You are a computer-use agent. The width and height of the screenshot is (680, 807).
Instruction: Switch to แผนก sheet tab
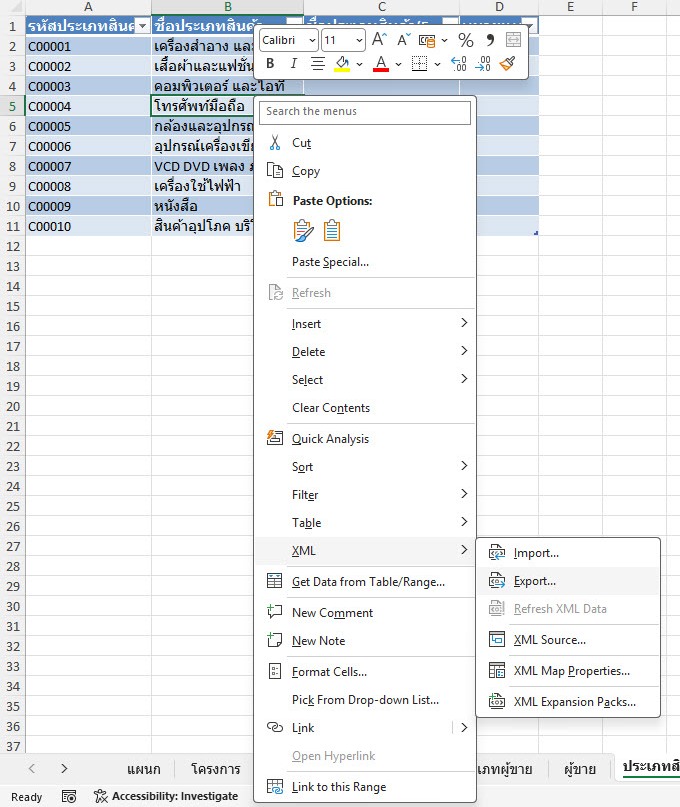pyautogui.click(x=144, y=769)
